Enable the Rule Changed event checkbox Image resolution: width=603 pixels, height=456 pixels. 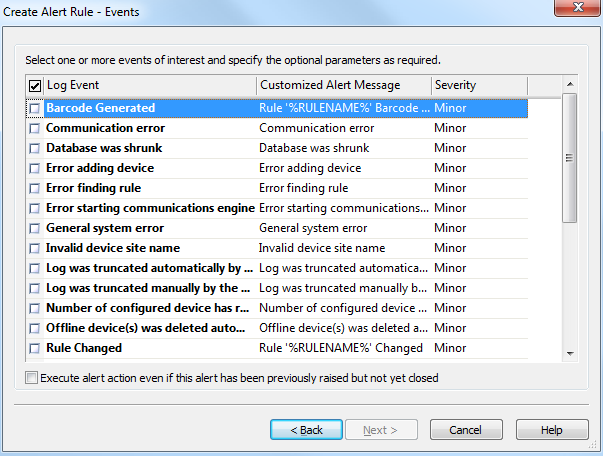coord(35,348)
